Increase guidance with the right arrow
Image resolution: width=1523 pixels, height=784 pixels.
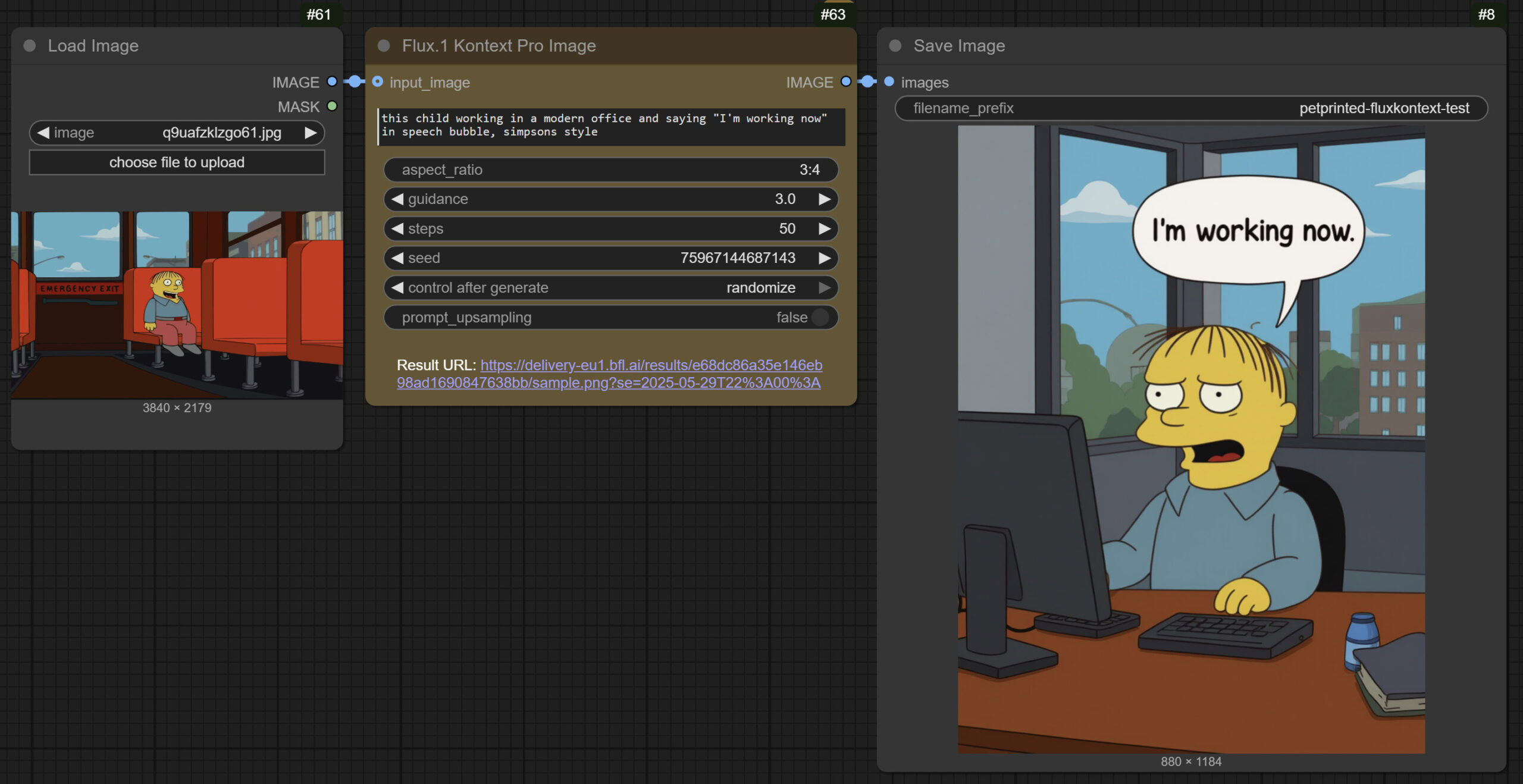coord(824,199)
